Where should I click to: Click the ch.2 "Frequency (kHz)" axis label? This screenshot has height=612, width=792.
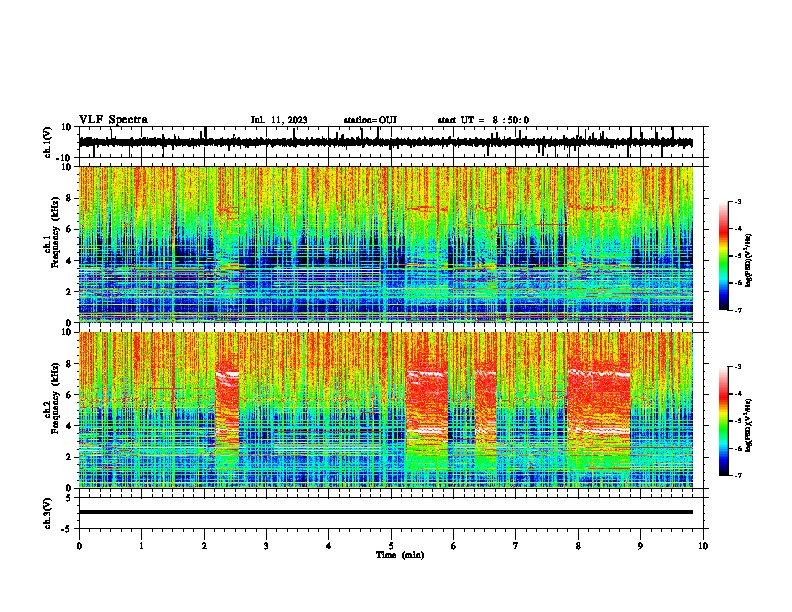click(55, 398)
